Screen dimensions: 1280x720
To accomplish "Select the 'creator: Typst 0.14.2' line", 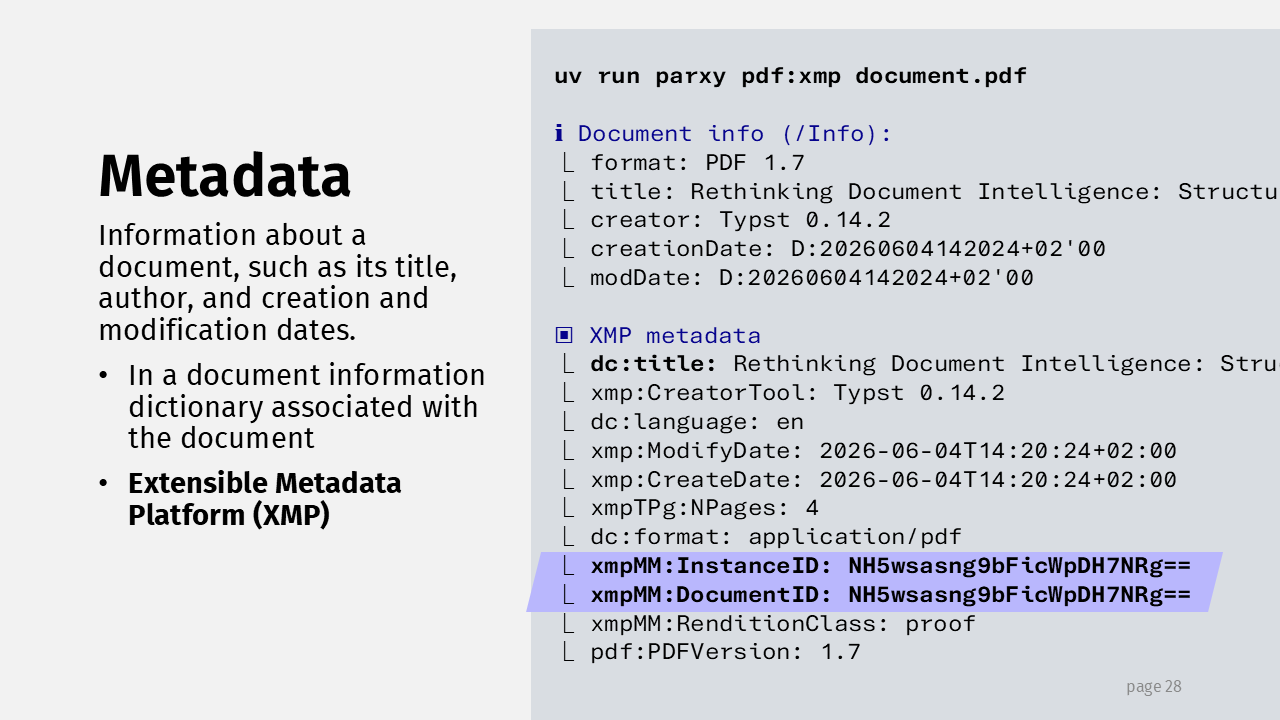I will [727, 220].
